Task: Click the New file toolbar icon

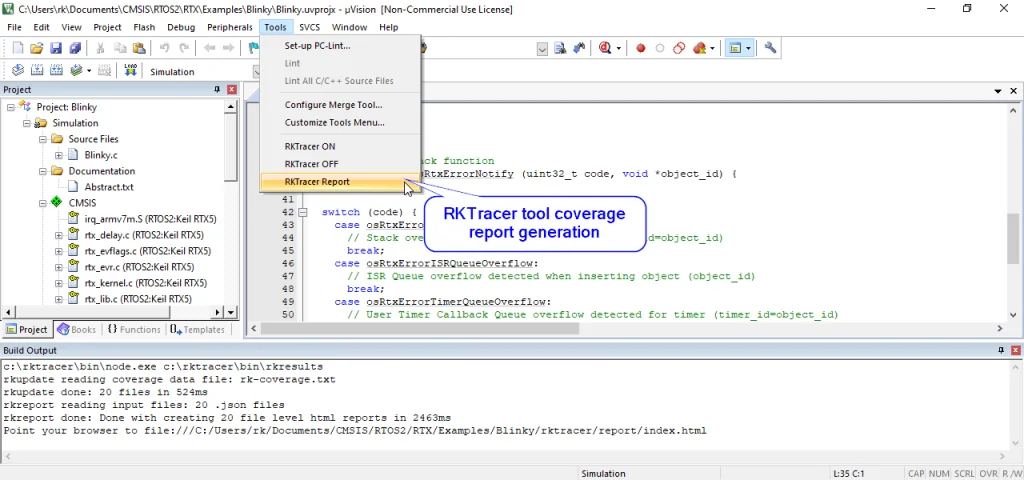Action: tap(18, 48)
